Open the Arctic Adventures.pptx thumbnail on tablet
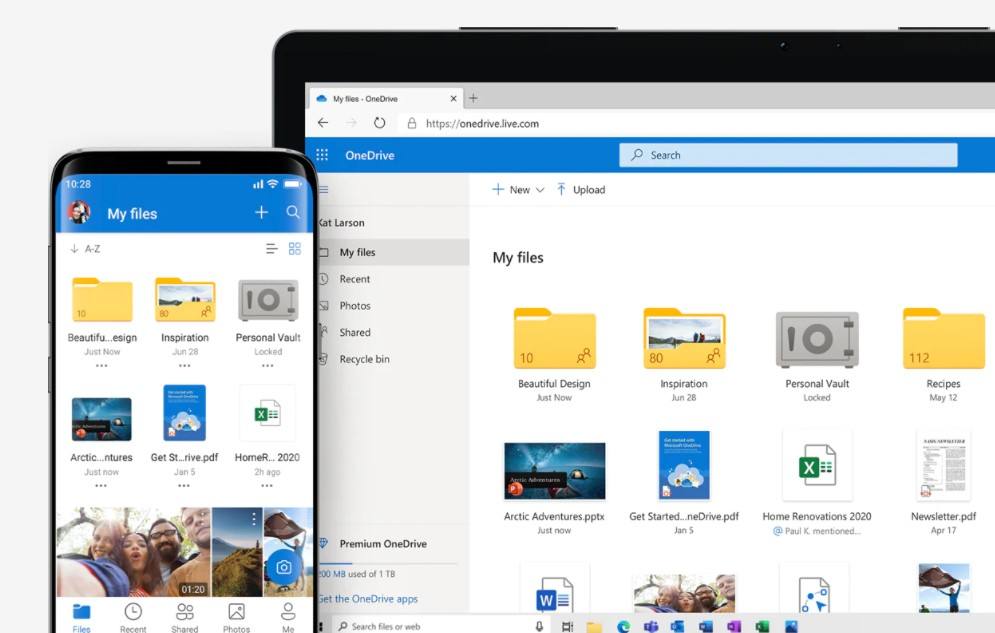This screenshot has height=633, width=995. 555,471
